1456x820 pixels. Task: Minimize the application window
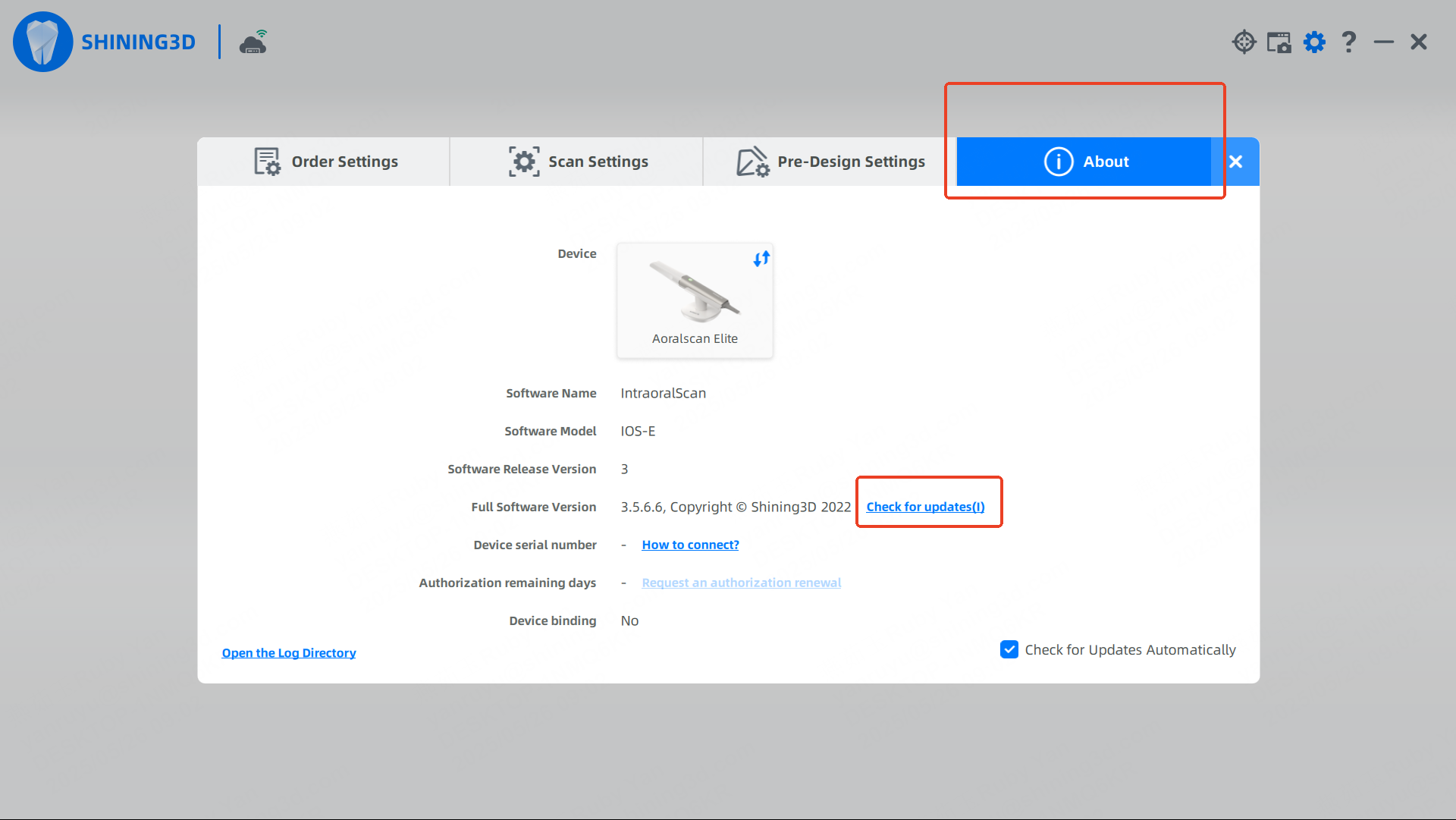pos(1383,42)
